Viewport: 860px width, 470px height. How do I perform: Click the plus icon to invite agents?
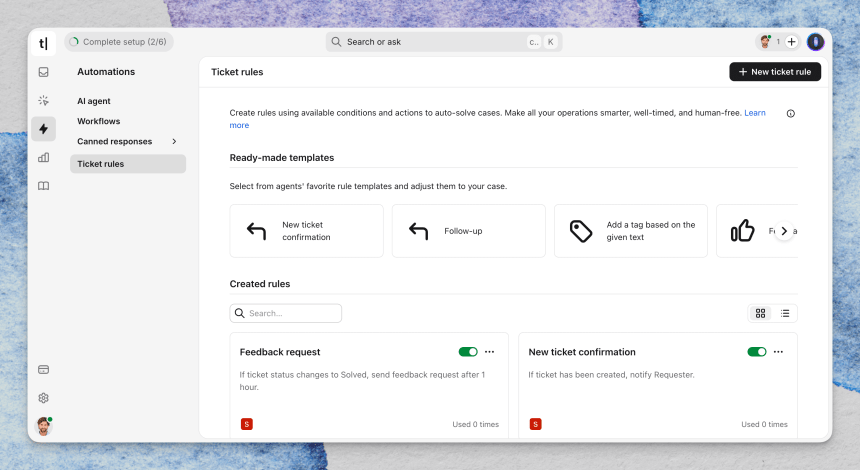[791, 42]
